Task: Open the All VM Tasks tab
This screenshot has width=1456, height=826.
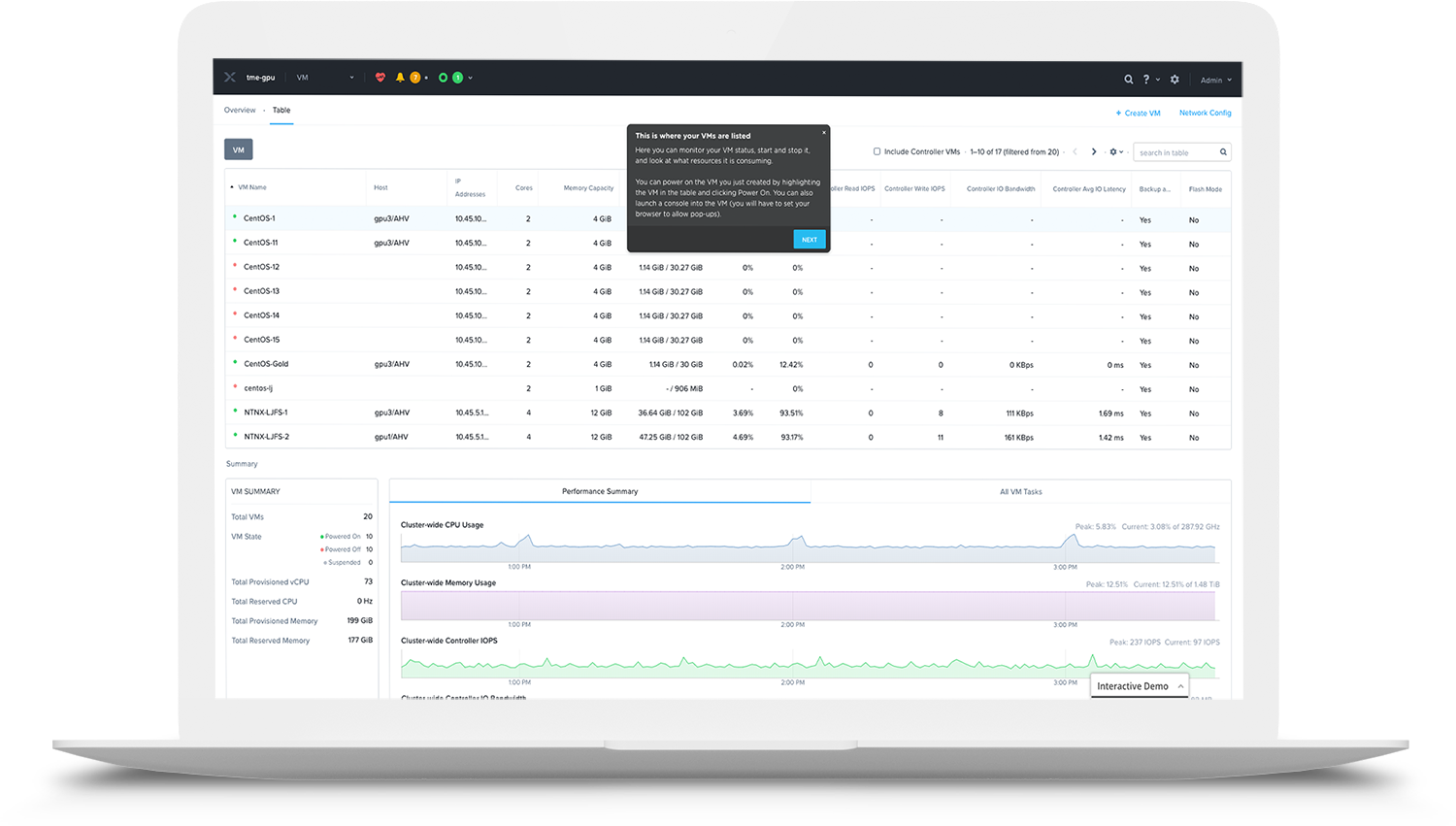Action: click(x=1020, y=492)
